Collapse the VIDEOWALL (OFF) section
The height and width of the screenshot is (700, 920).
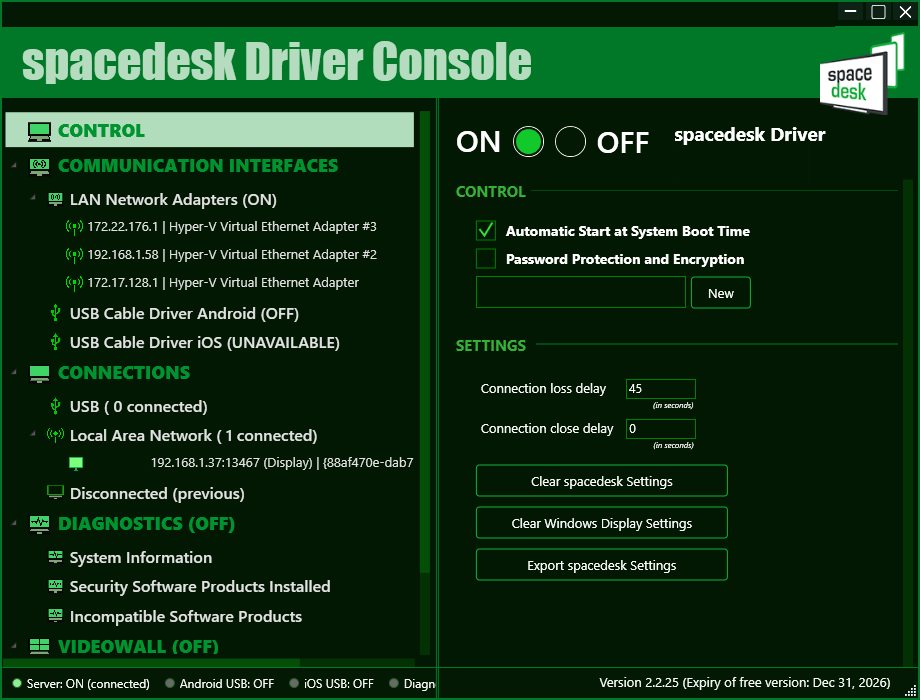point(14,645)
